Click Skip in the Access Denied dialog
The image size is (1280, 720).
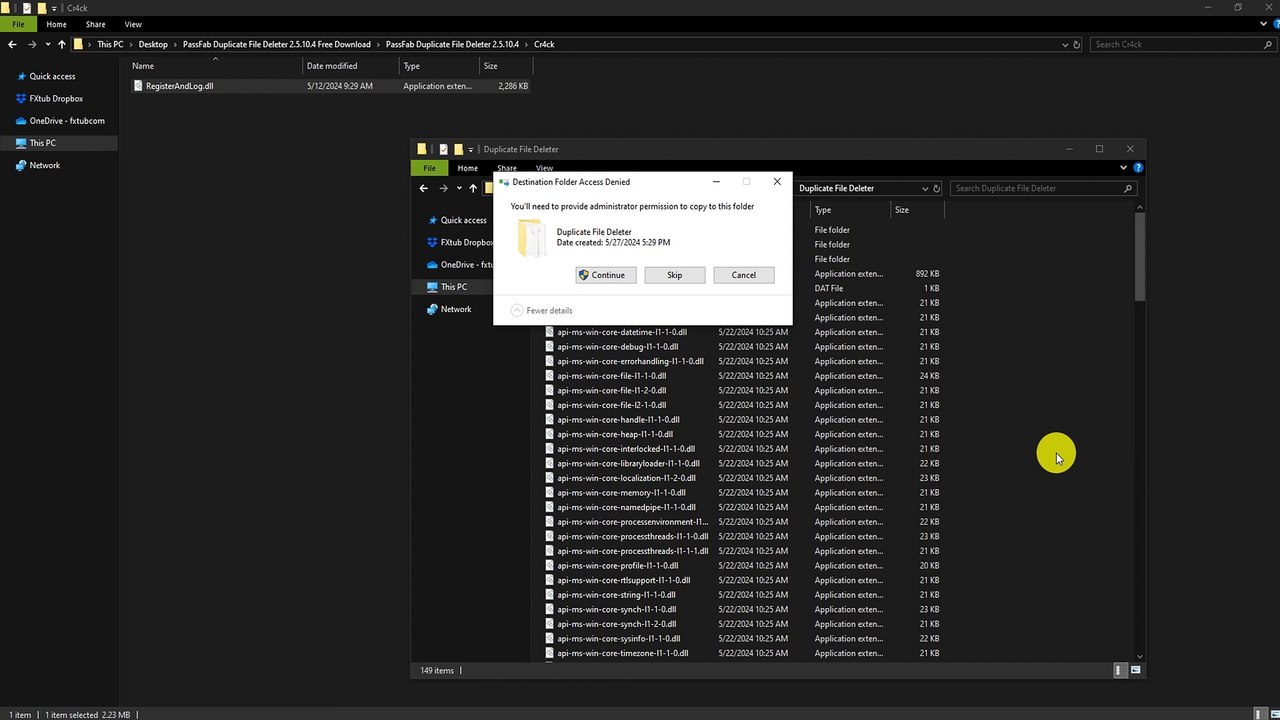[x=675, y=275]
